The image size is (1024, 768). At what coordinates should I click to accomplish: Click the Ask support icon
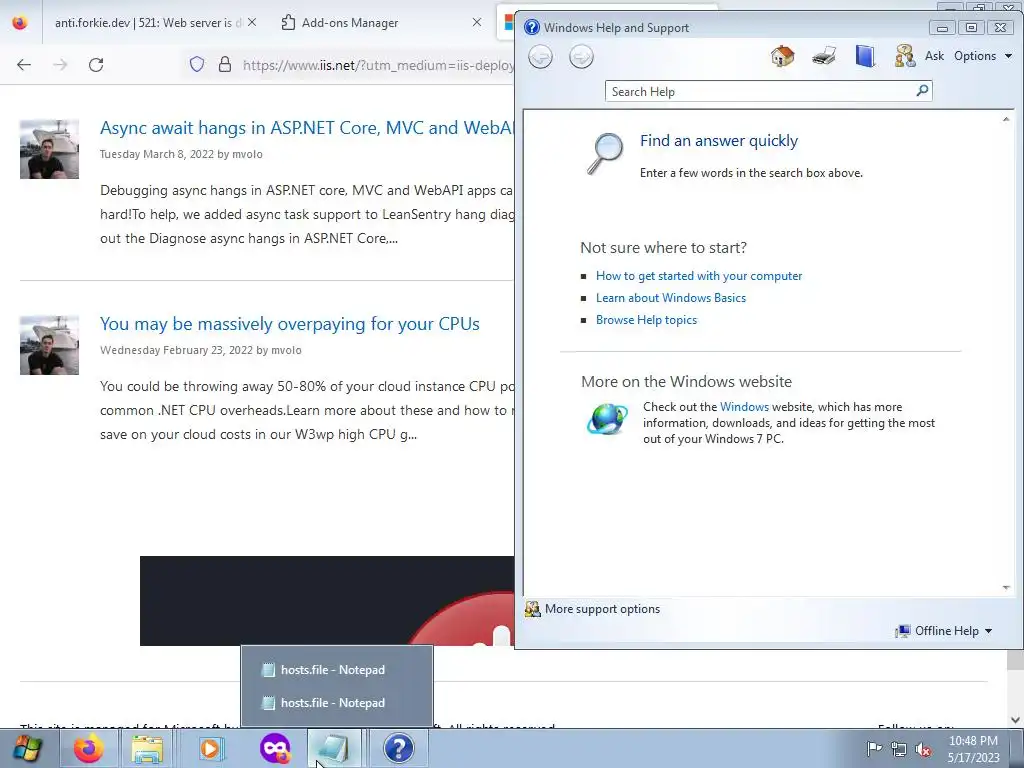click(x=905, y=56)
